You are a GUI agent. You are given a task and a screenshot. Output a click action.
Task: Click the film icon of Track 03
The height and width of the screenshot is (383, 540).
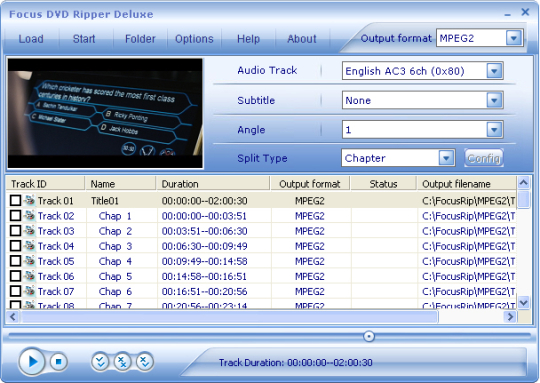click(30, 230)
